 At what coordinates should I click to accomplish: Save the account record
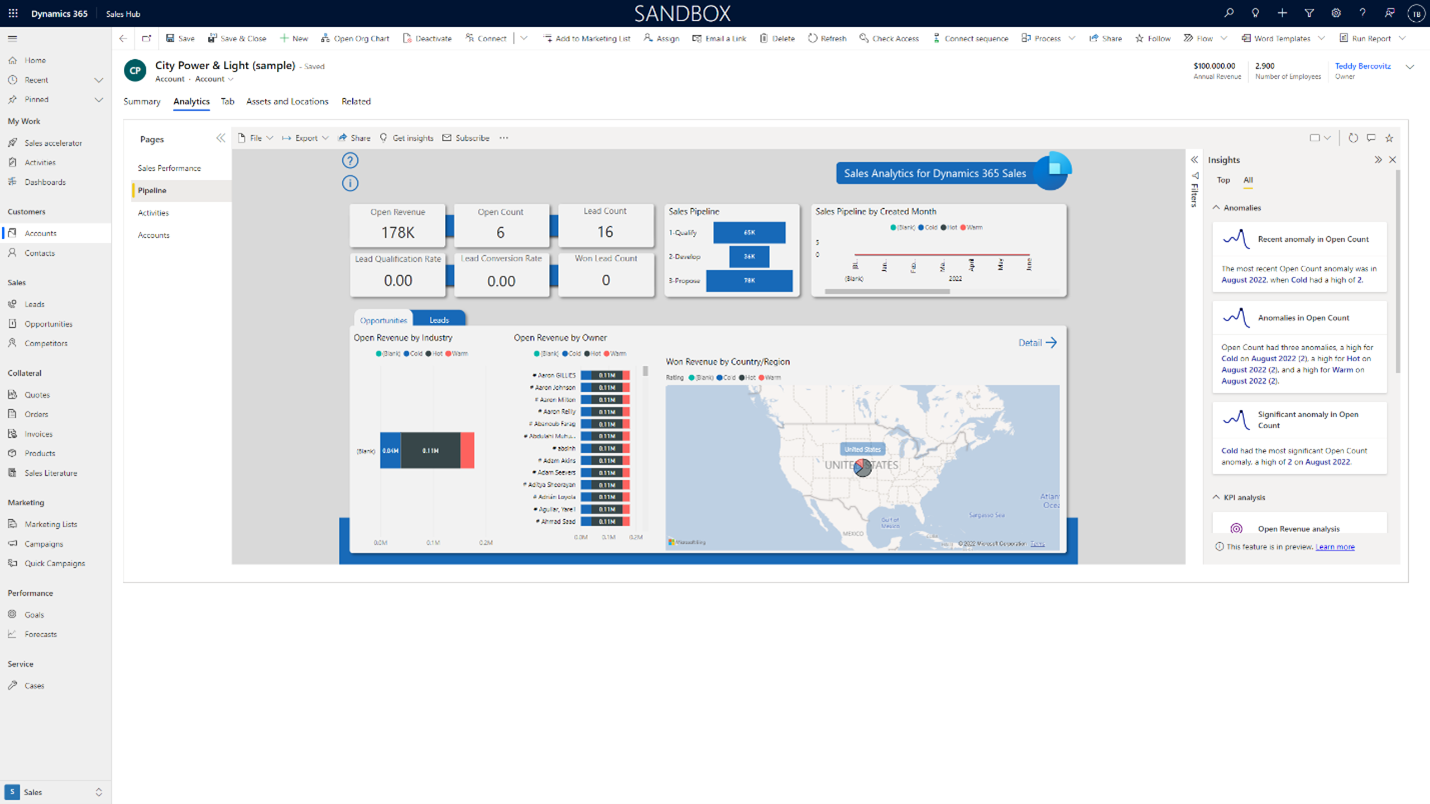pos(180,38)
